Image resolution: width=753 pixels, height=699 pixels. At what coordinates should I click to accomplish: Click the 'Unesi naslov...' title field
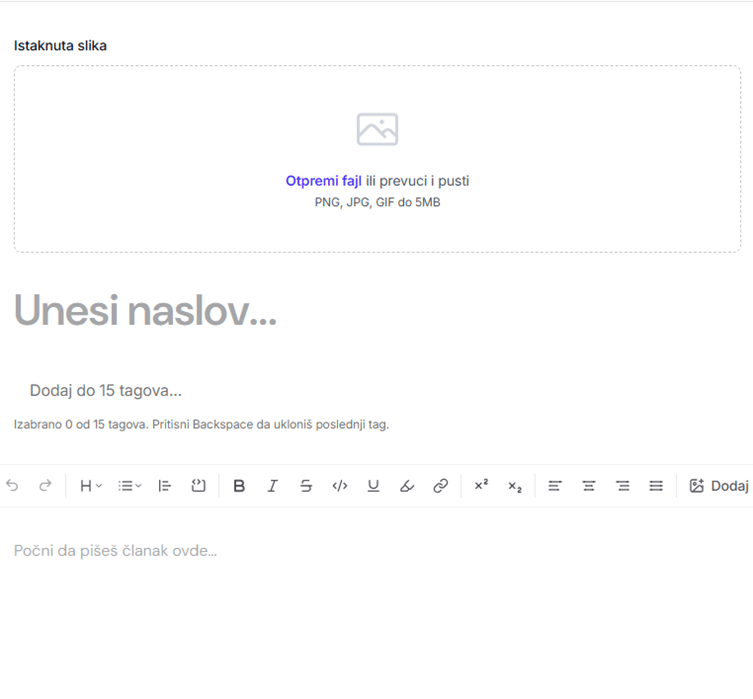tap(145, 312)
